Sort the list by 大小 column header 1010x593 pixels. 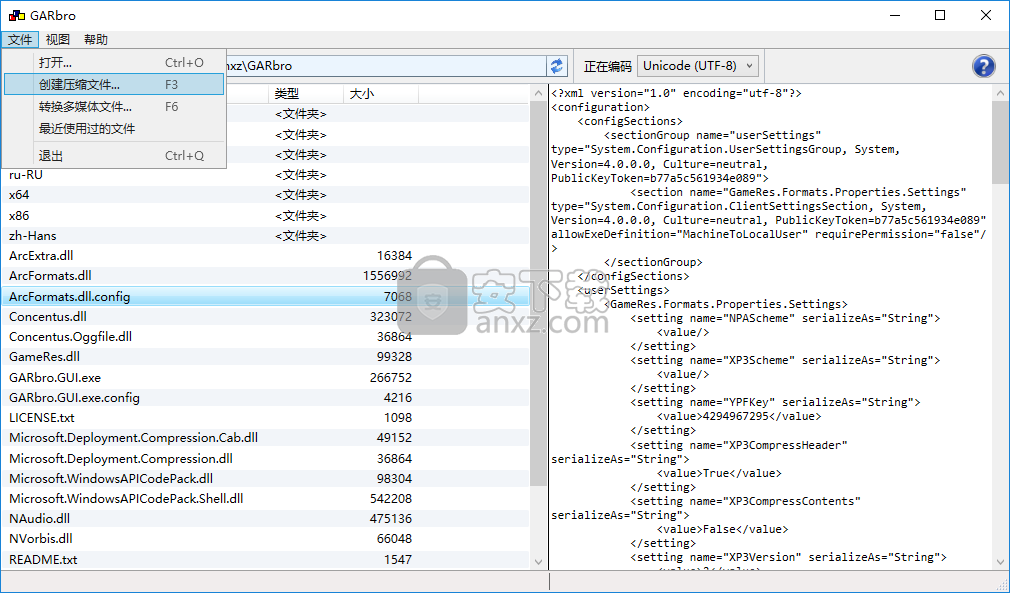[381, 94]
